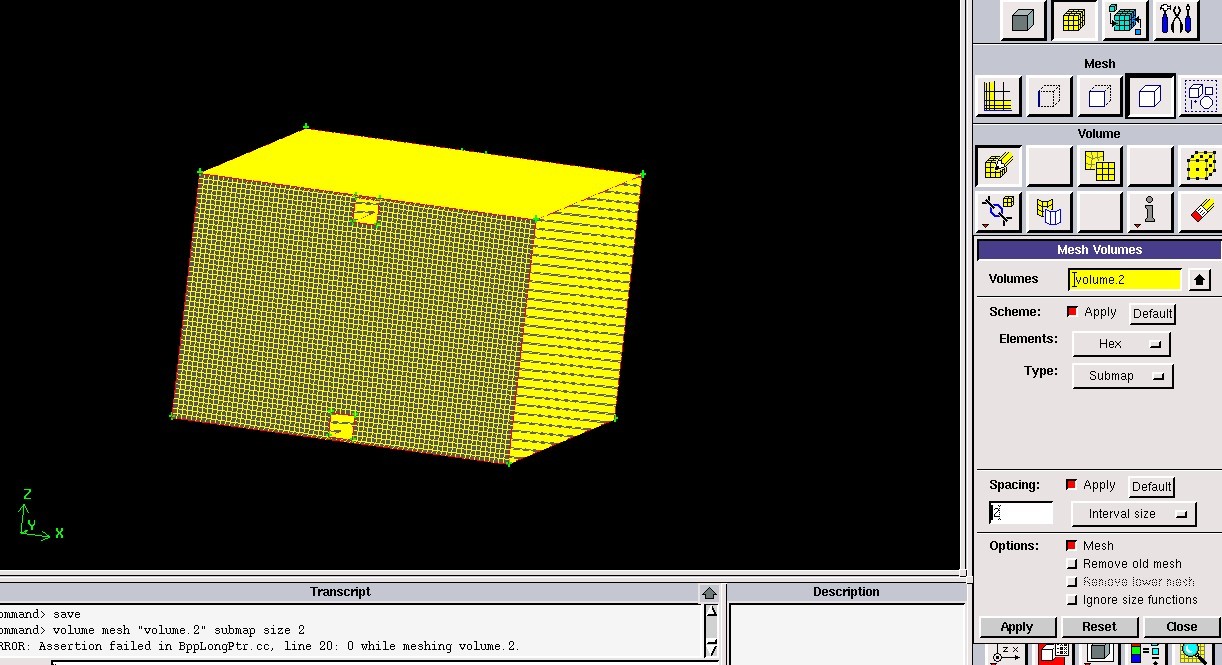The width and height of the screenshot is (1222, 665).
Task: Click the yellow Volumes pick list field
Action: pos(1125,280)
